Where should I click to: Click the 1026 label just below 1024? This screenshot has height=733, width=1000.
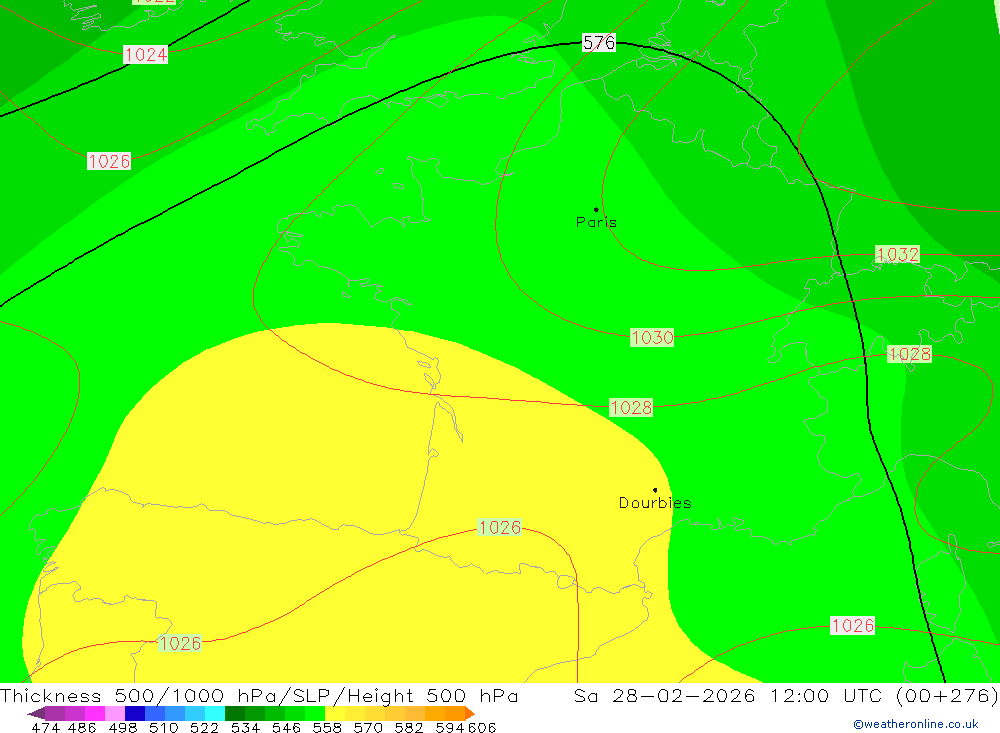(x=109, y=161)
